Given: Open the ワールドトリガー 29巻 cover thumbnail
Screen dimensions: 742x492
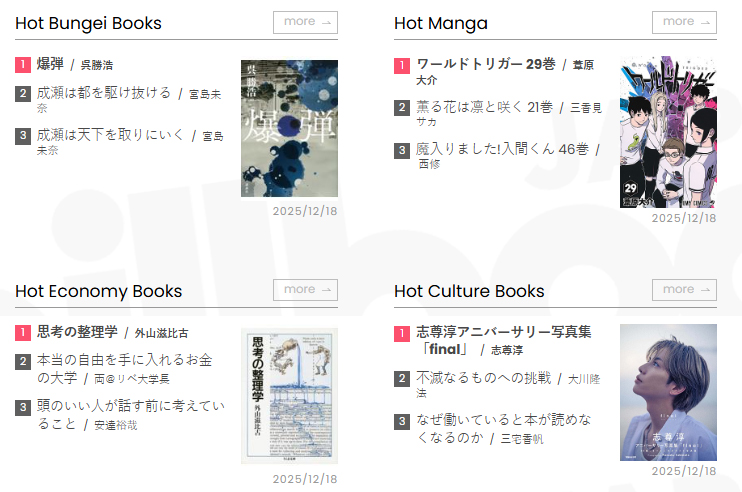Looking at the screenshot, I should pos(668,132).
